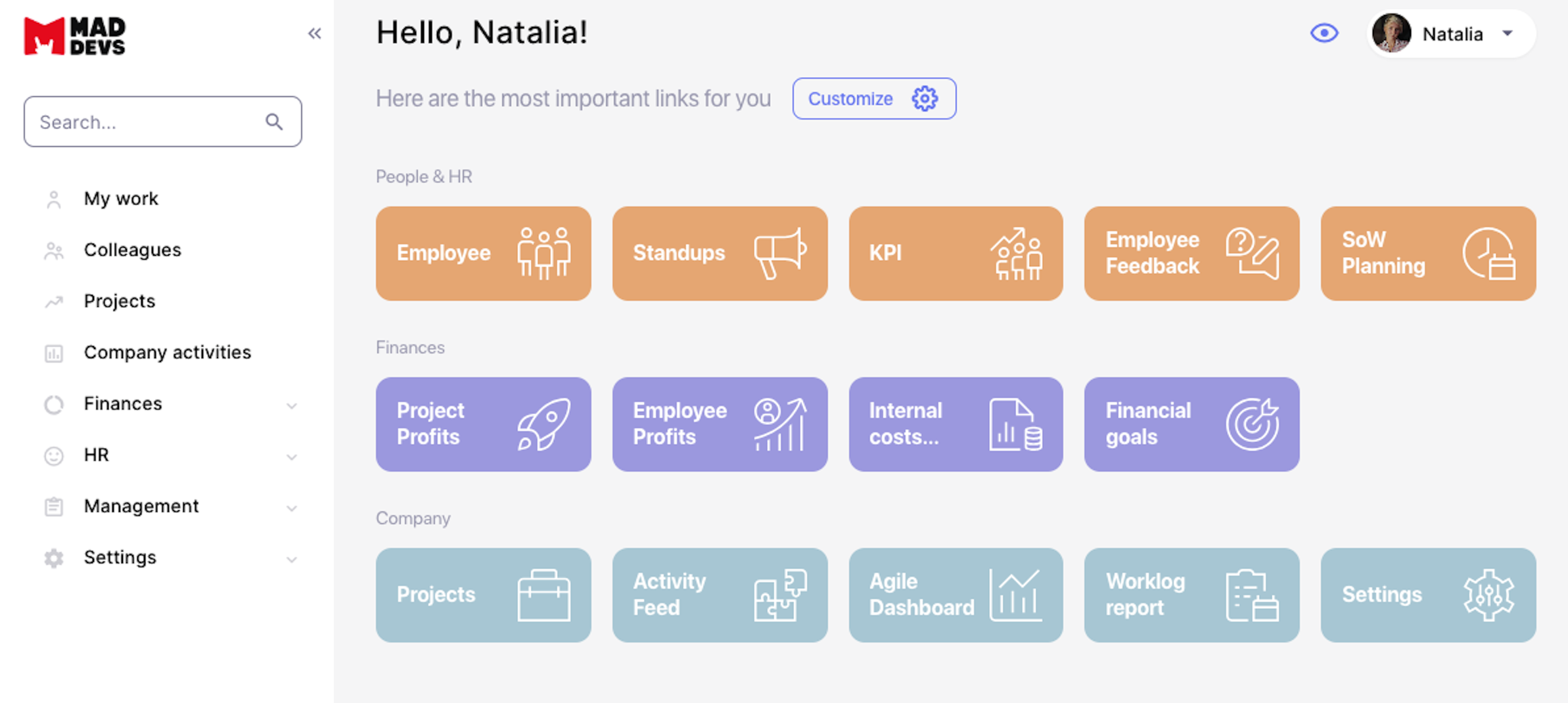Click the Customize button
Image resolution: width=1568 pixels, height=703 pixels.
tap(873, 99)
